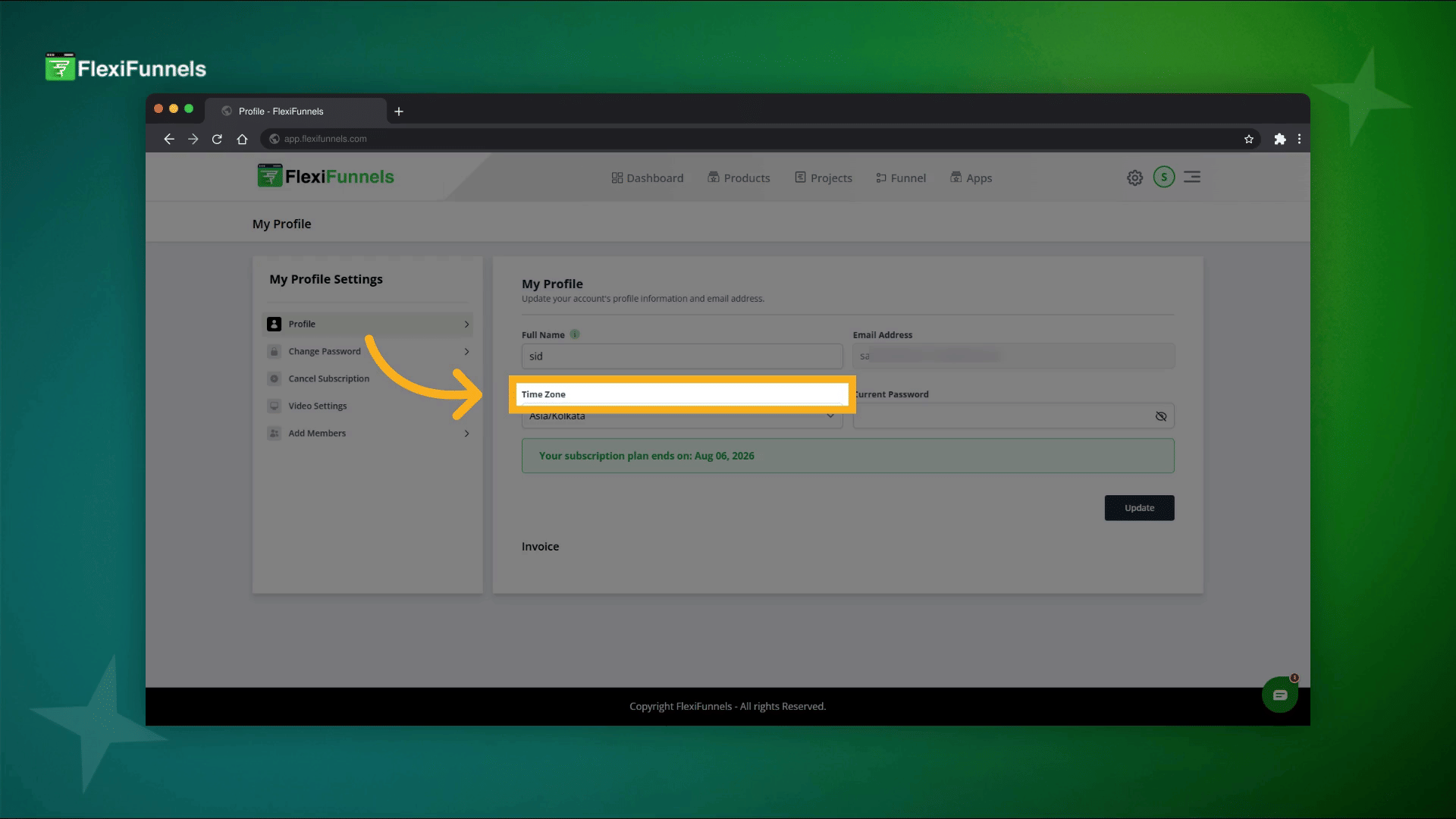Click the browser home icon
1456x819 pixels.
tap(242, 139)
